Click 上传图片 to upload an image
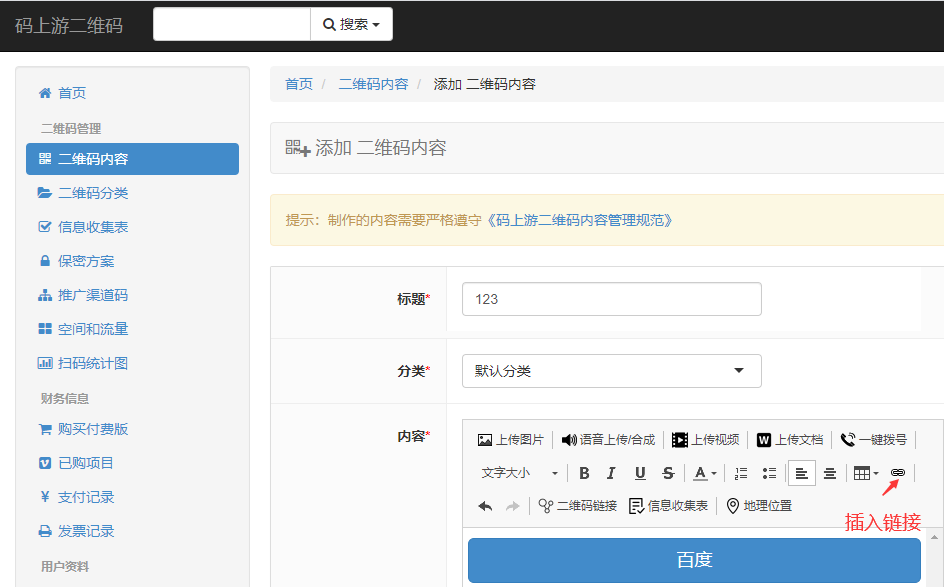This screenshot has height=587, width=944. point(511,439)
